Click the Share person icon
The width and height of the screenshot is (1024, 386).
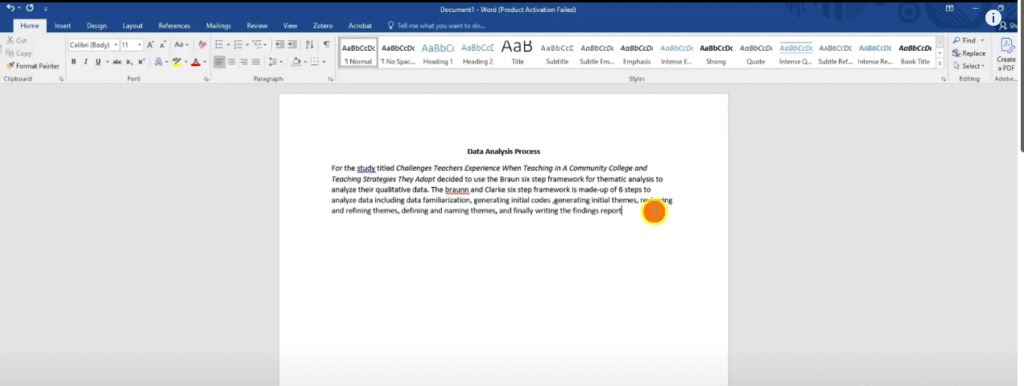(1003, 25)
